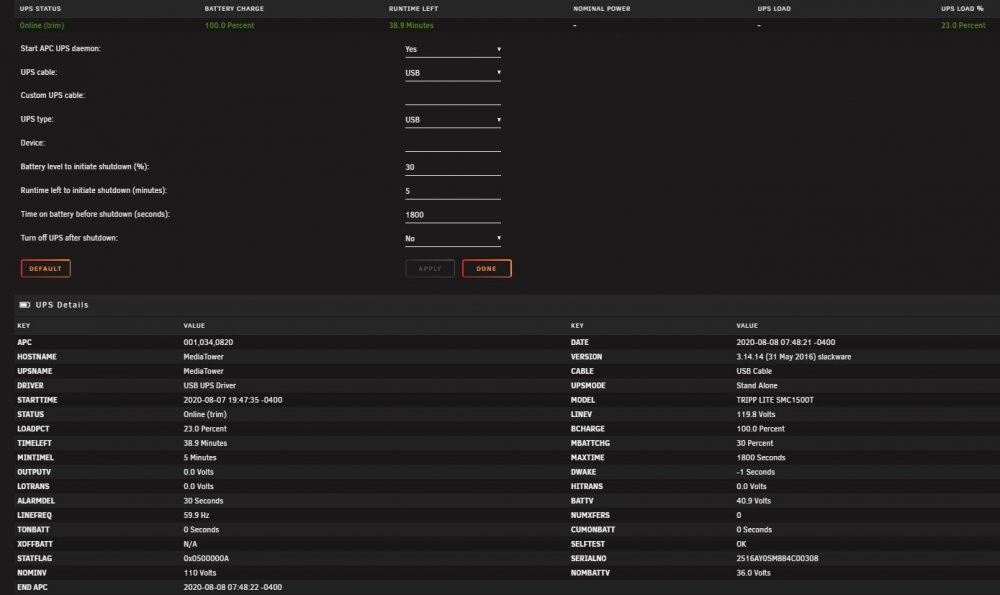
Task: Click the battery icon beside UPS Details
Action: [25, 305]
